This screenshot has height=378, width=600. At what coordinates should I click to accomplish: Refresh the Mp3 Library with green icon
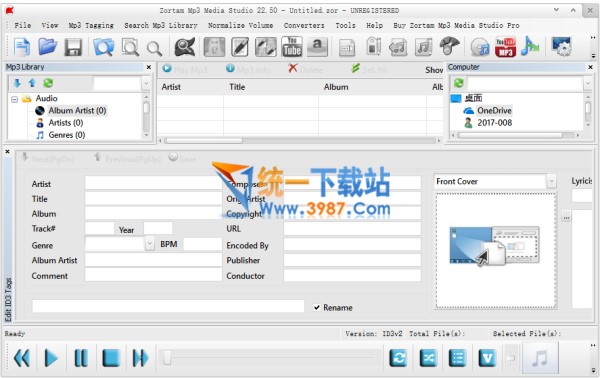pos(48,83)
